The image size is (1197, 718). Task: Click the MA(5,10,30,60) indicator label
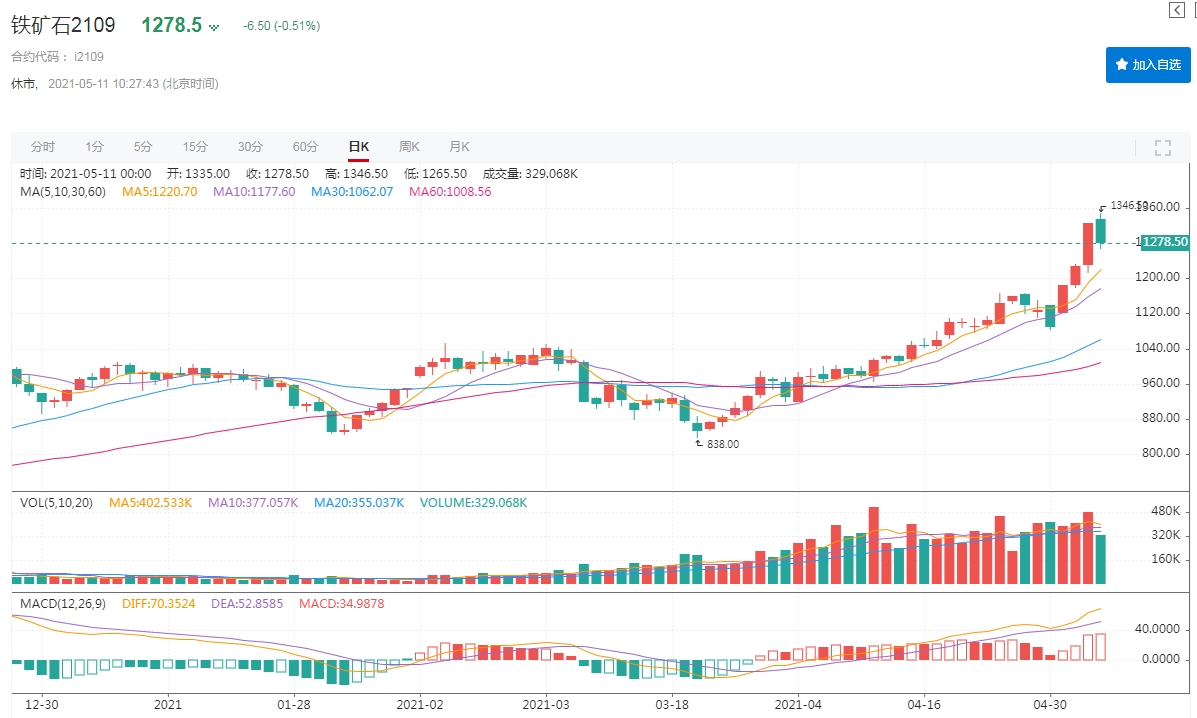[63, 192]
